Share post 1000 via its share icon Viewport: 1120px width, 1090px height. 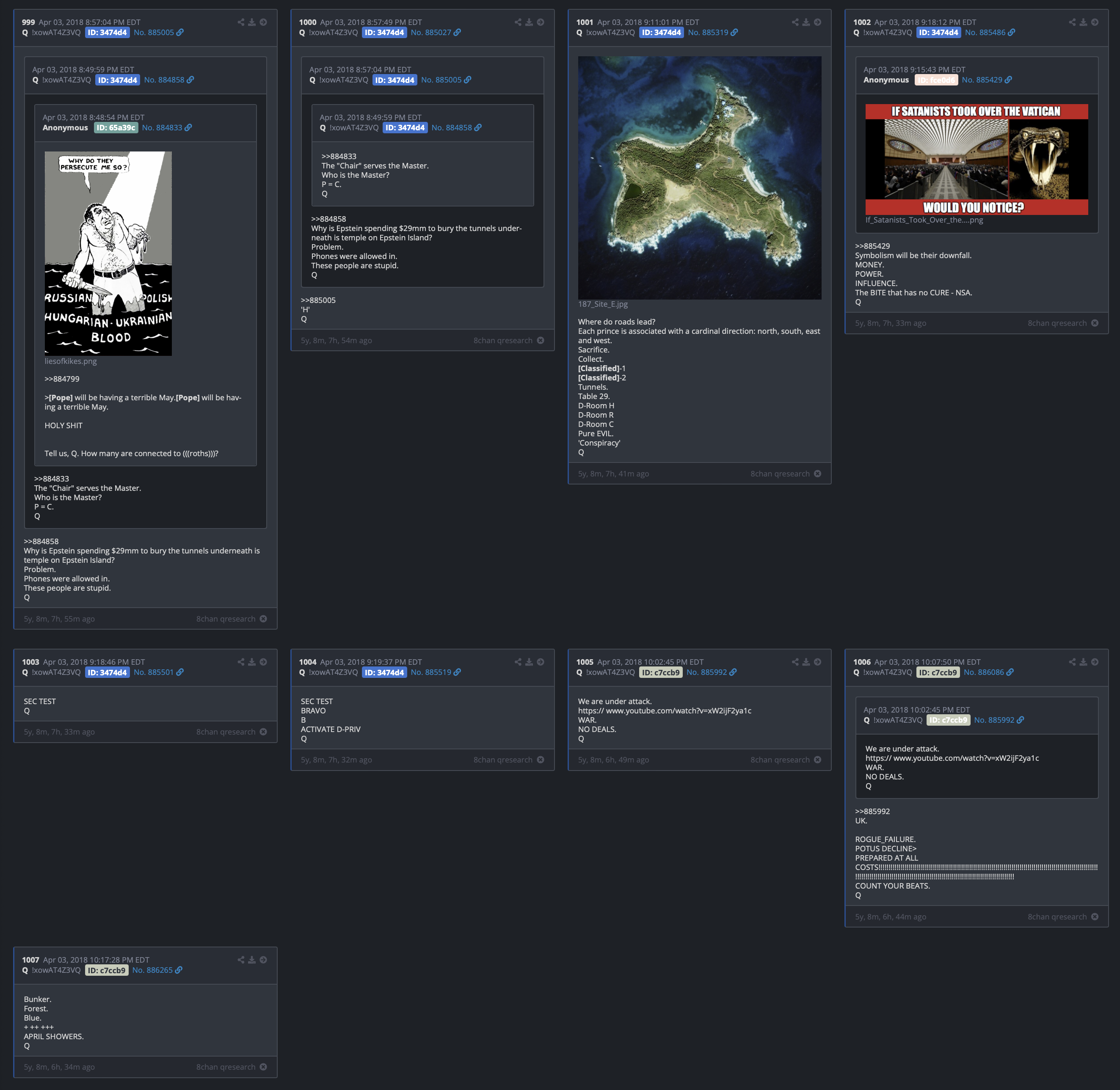pyautogui.click(x=518, y=22)
